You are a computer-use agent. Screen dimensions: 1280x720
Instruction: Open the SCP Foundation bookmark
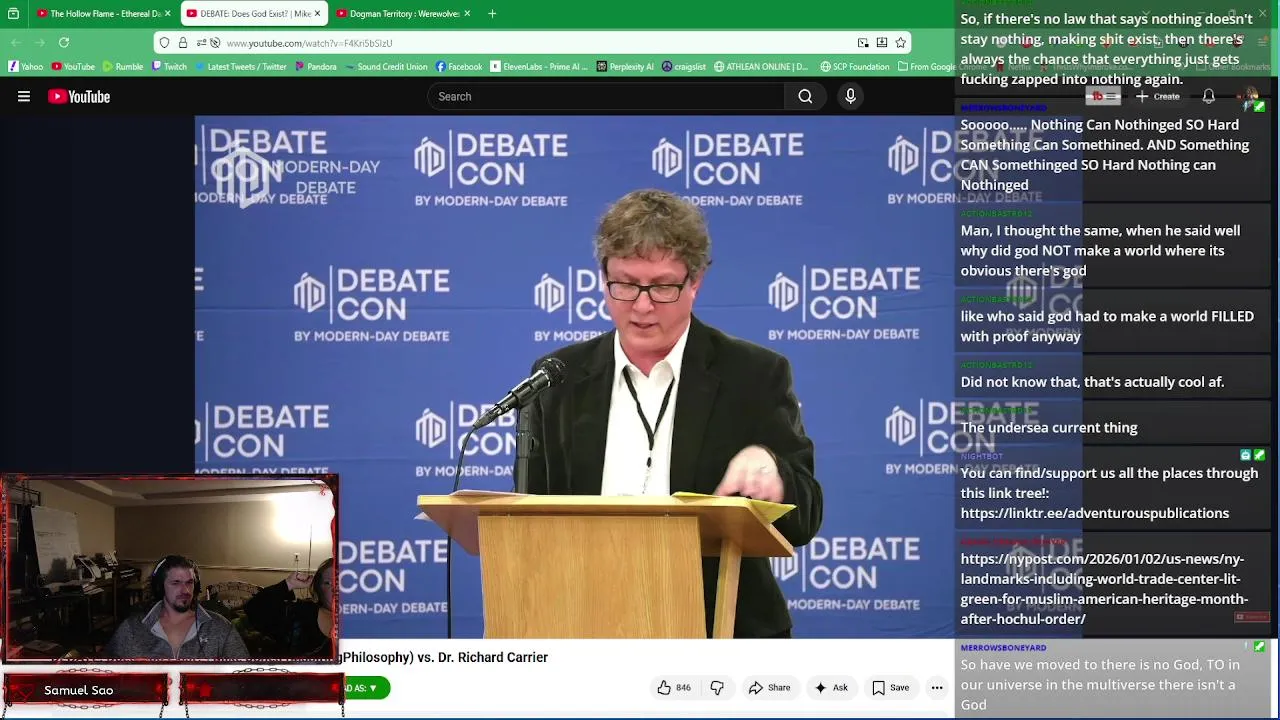point(855,67)
